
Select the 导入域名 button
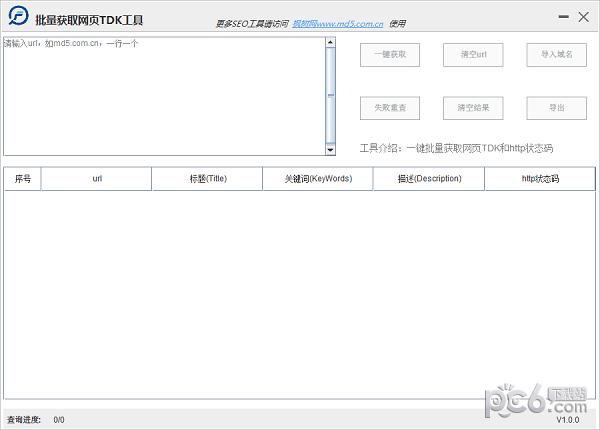point(556,54)
